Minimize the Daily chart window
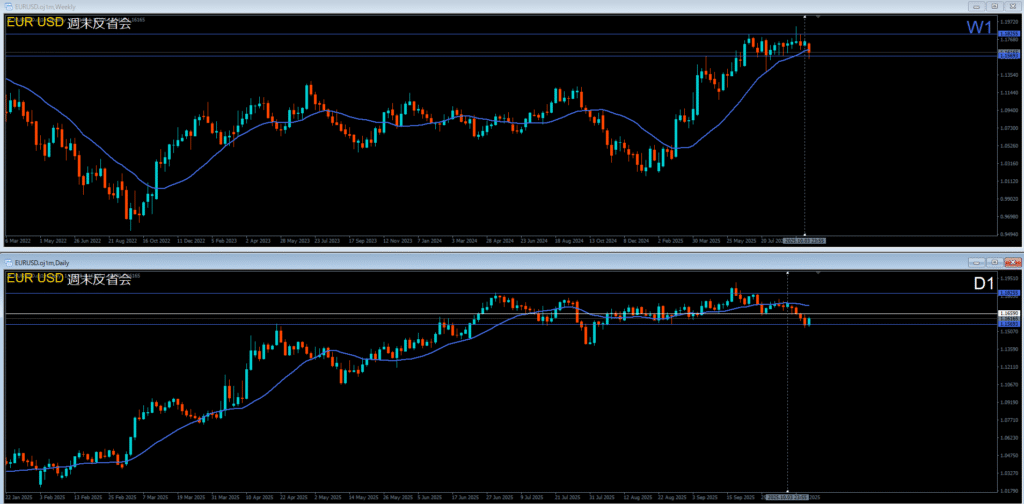The image size is (1024, 504). pyautogui.click(x=975, y=261)
